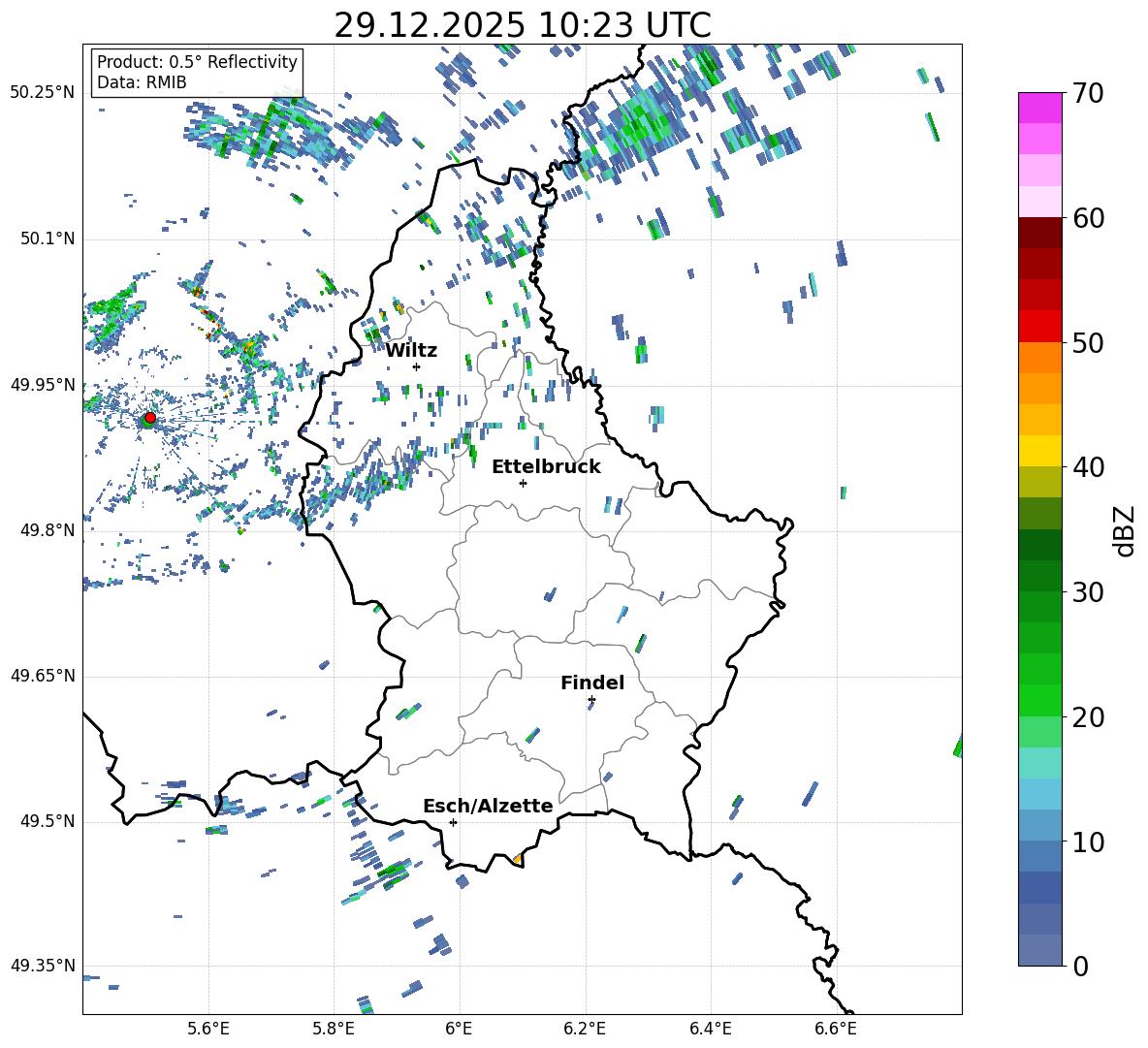Click the Product 0.5° Reflectivity info box
This screenshot has width=1148, height=1048.
[x=197, y=73]
